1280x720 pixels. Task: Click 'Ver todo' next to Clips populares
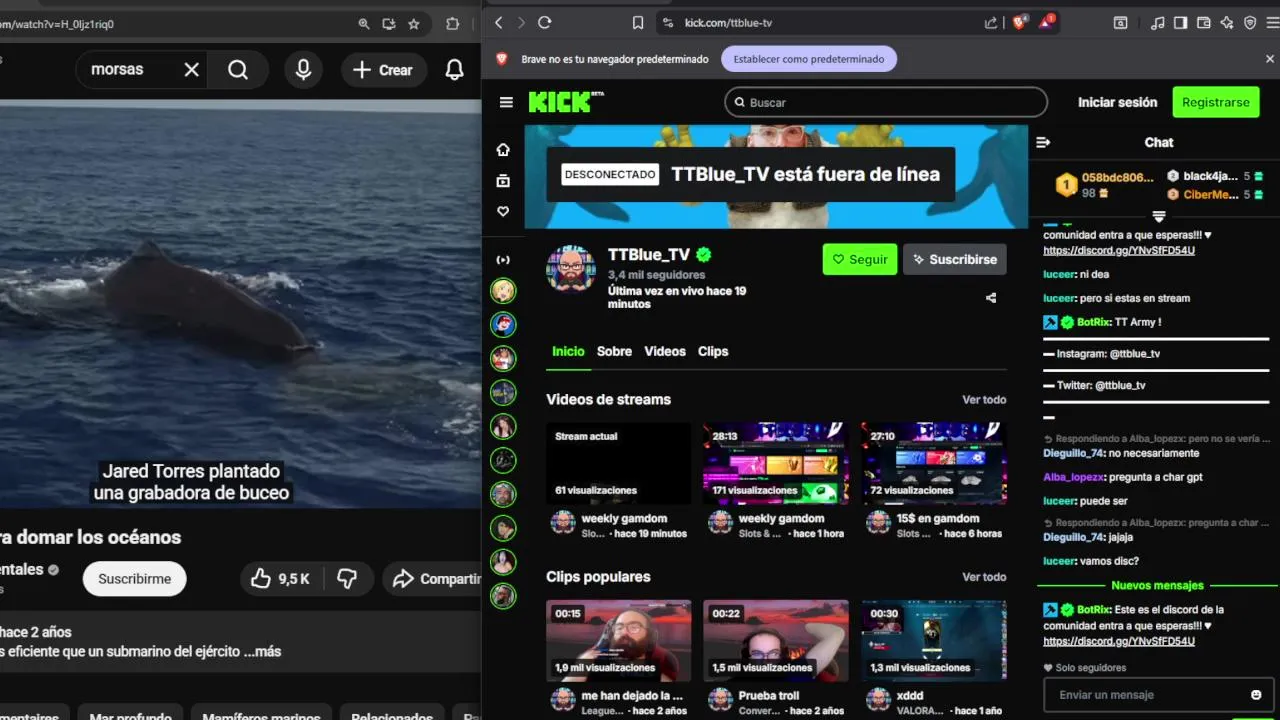pos(984,577)
